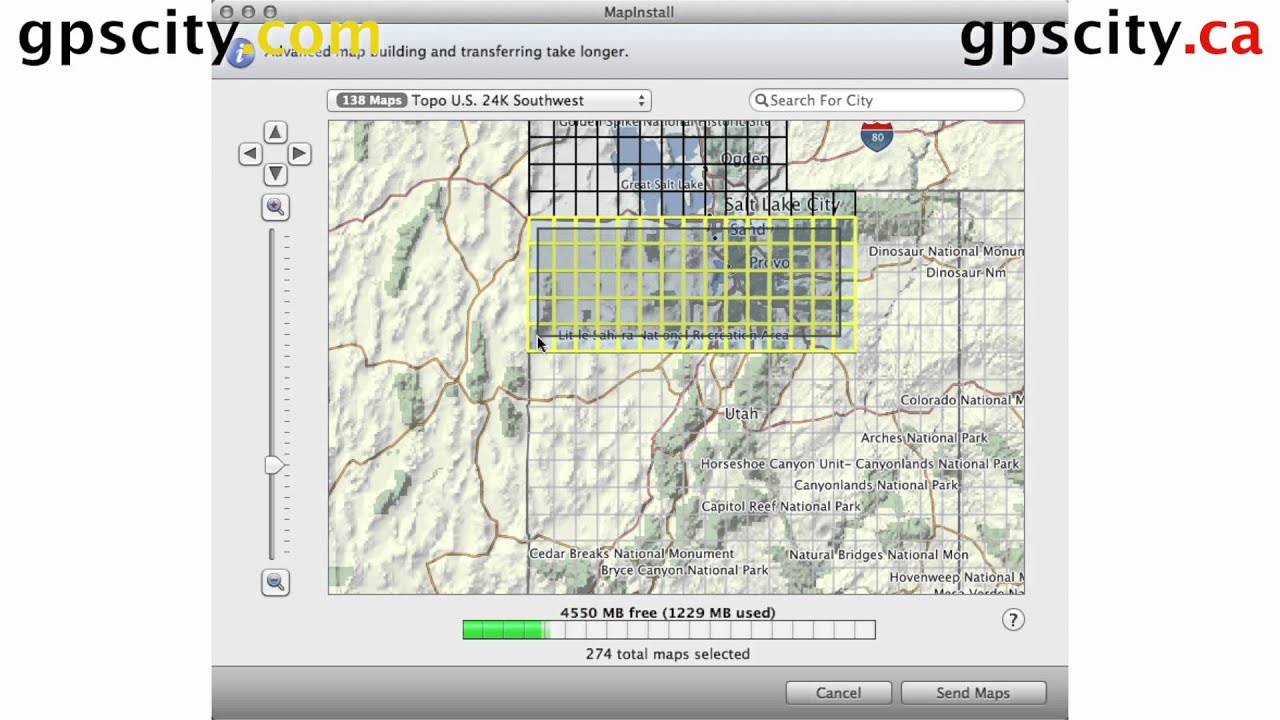
Task: Pan the map right with the right arrow
Action: 299,154
